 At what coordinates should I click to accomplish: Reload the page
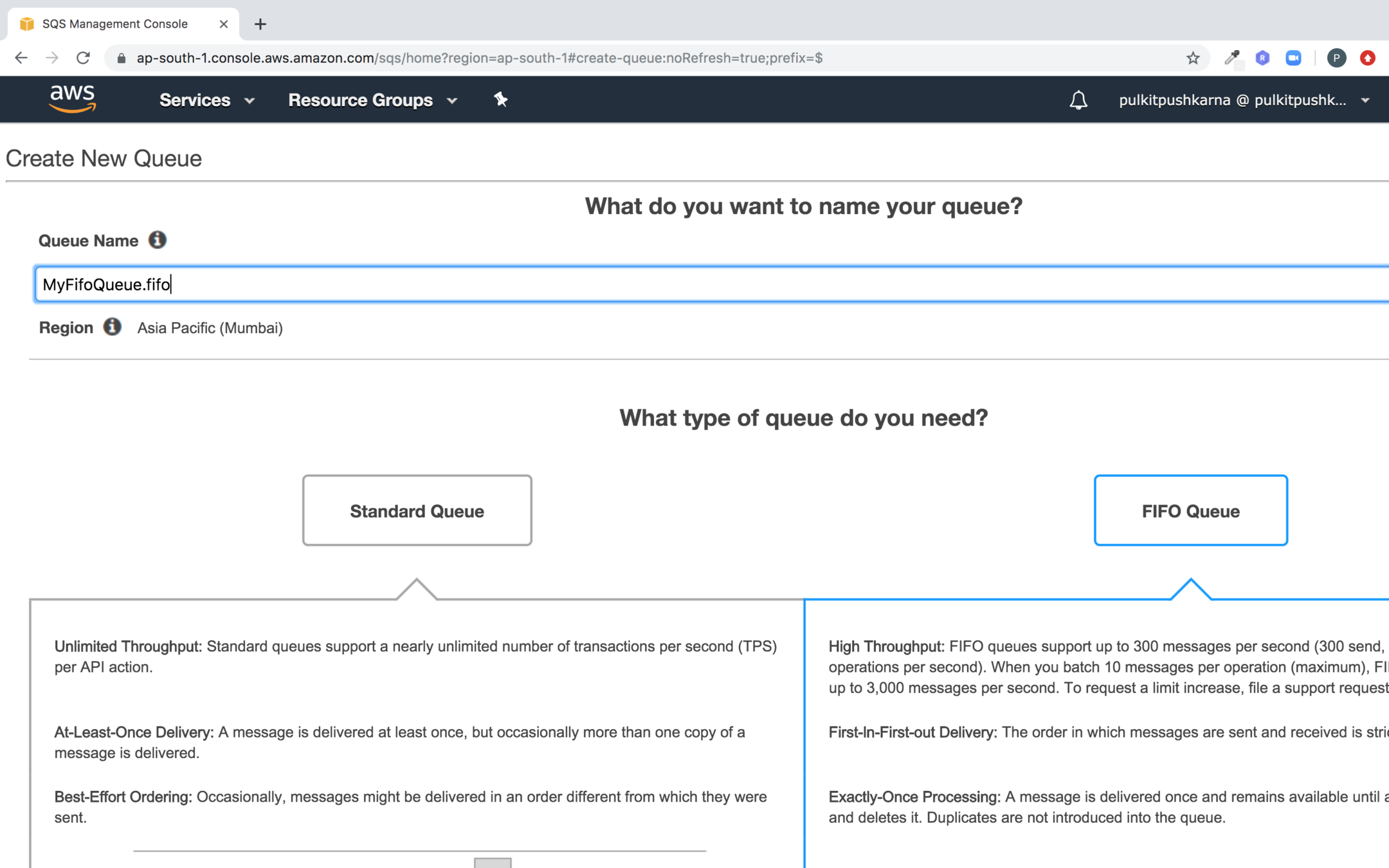pyautogui.click(x=84, y=58)
